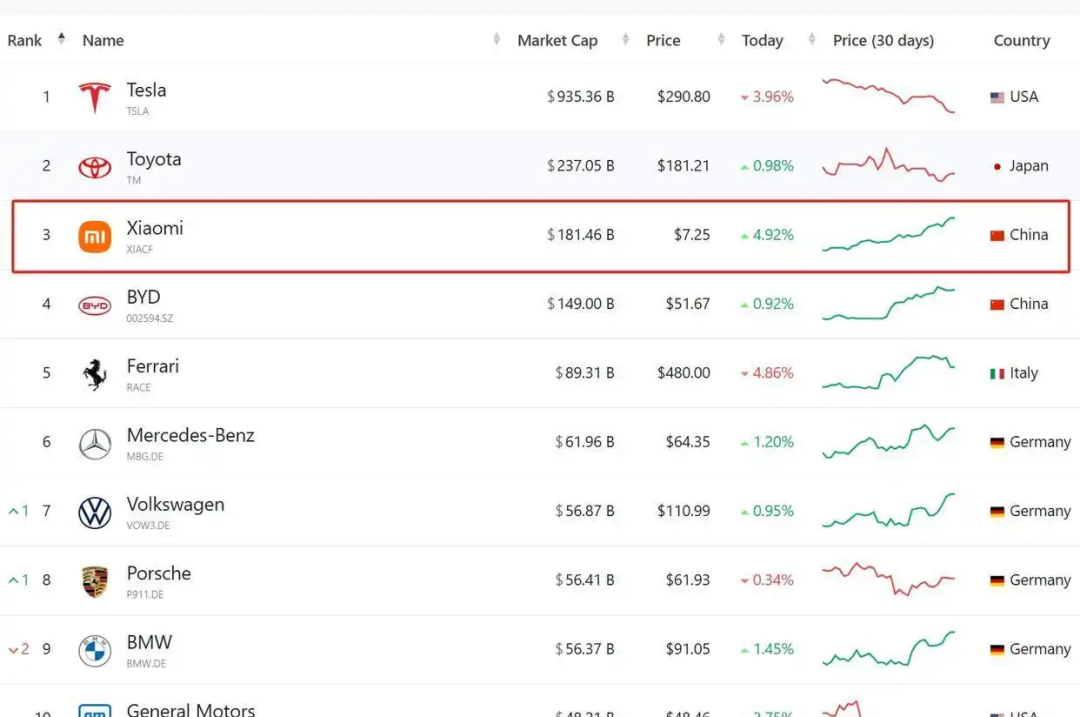Screen dimensions: 1080x717
Task: Click the USA flag in Tesla row
Action: (997, 97)
